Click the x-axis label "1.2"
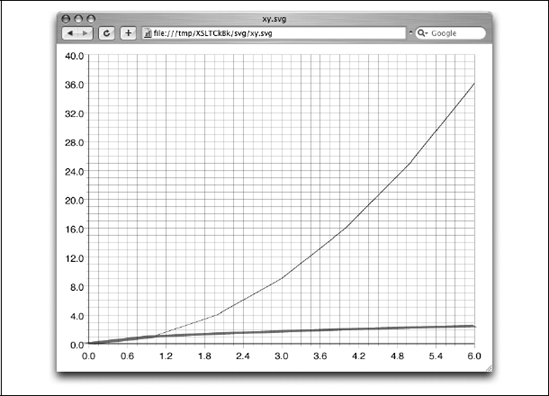This screenshot has height=396, width=549. click(x=166, y=356)
